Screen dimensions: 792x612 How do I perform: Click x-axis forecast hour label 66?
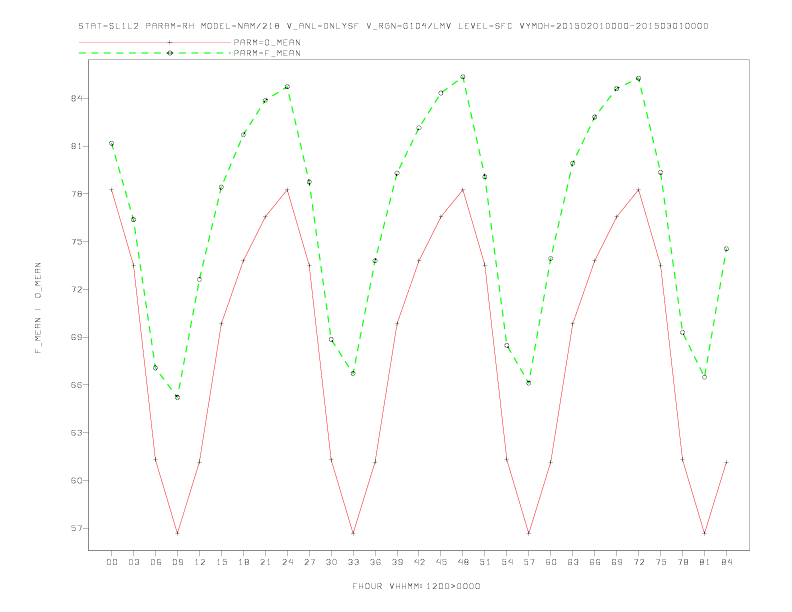pos(595,562)
